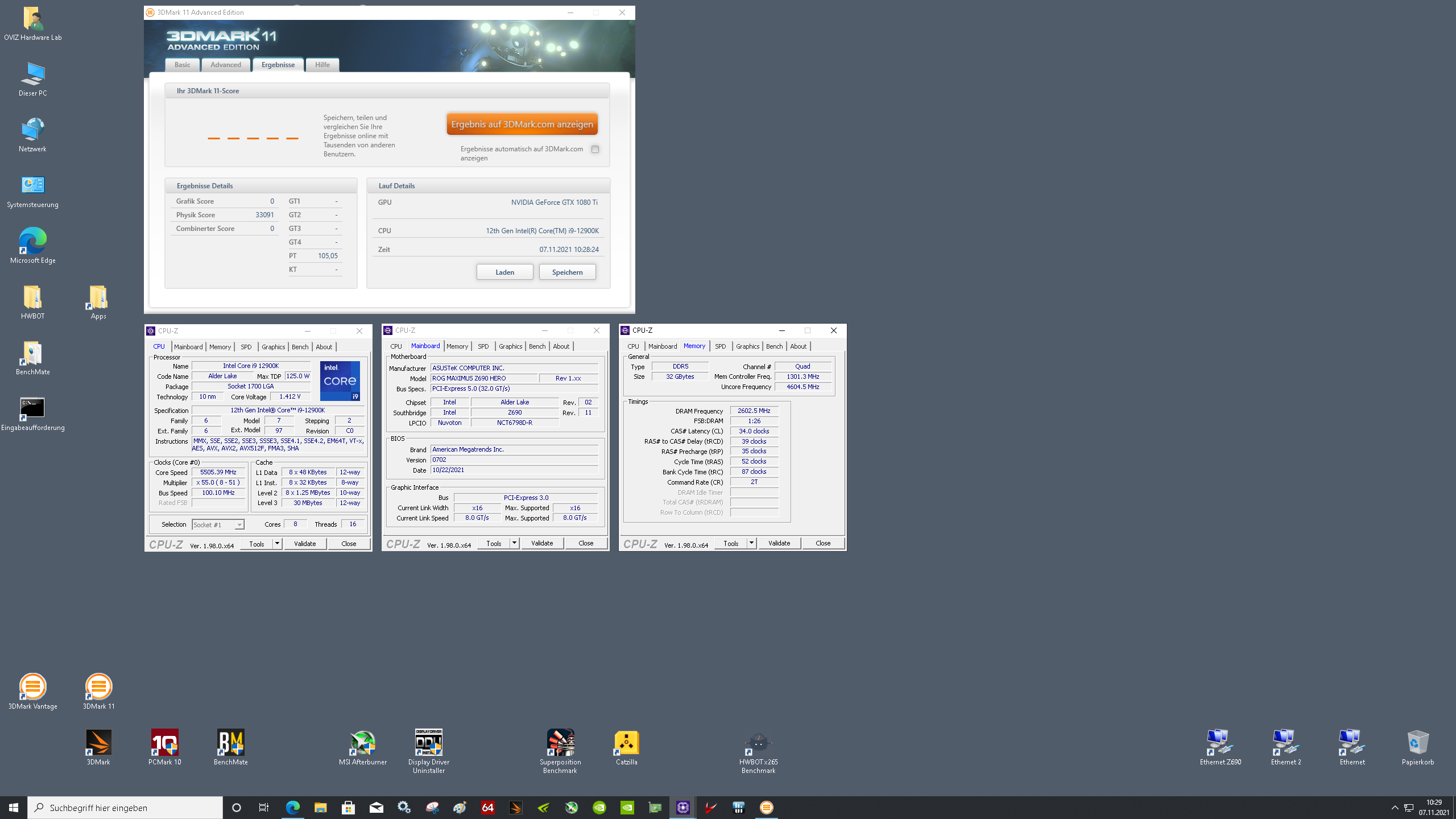
Task: Click the Physik Score value 33091
Action: coord(264,215)
